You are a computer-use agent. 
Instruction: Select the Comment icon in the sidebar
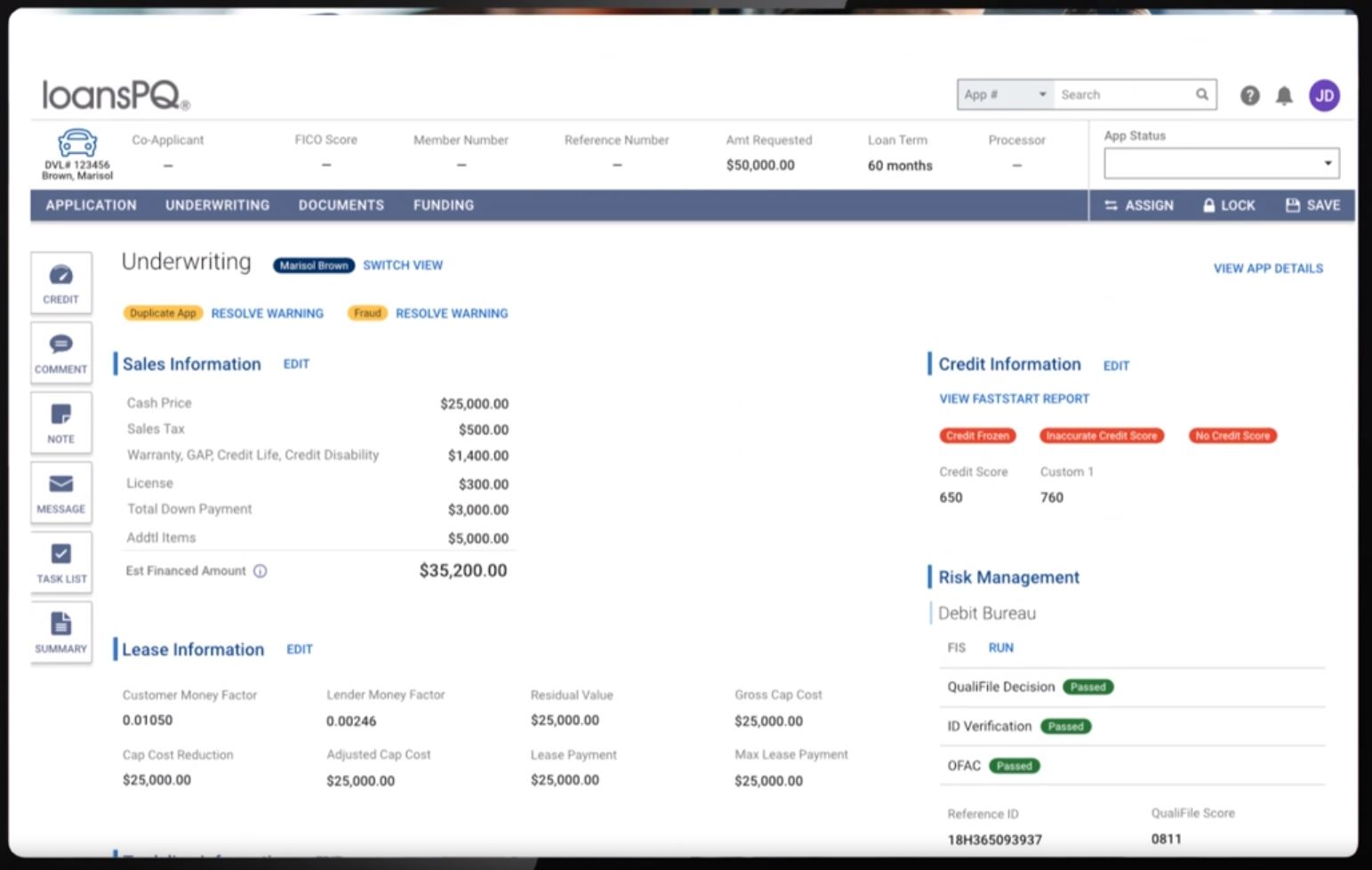pos(60,353)
